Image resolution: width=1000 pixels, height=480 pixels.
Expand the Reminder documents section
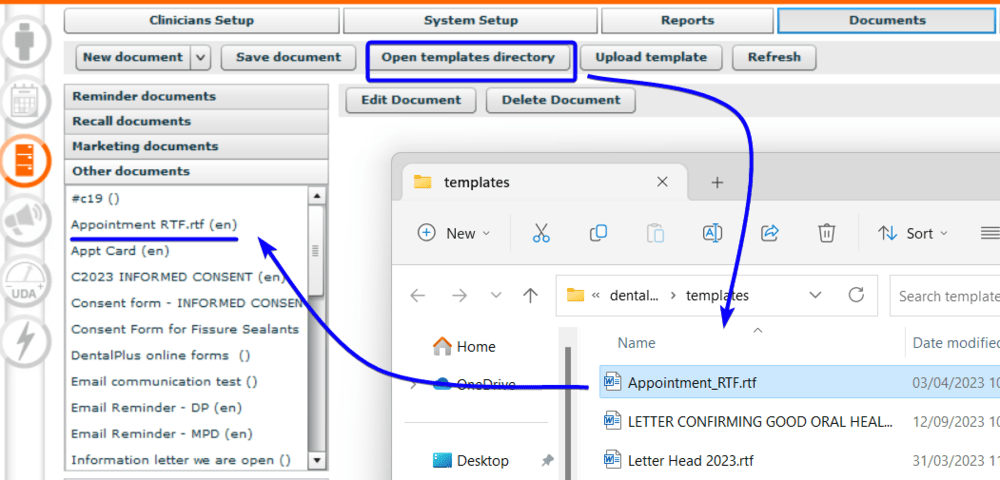196,97
